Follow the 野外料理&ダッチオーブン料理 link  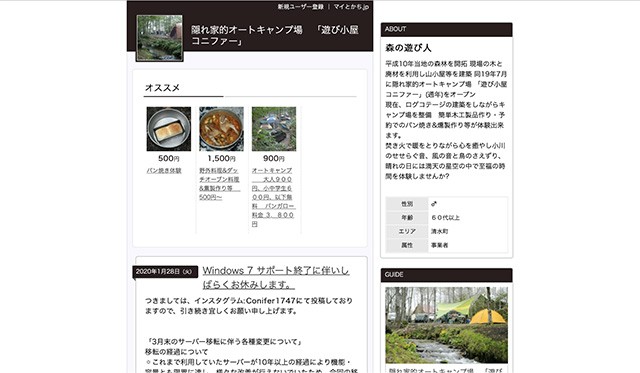click(220, 184)
